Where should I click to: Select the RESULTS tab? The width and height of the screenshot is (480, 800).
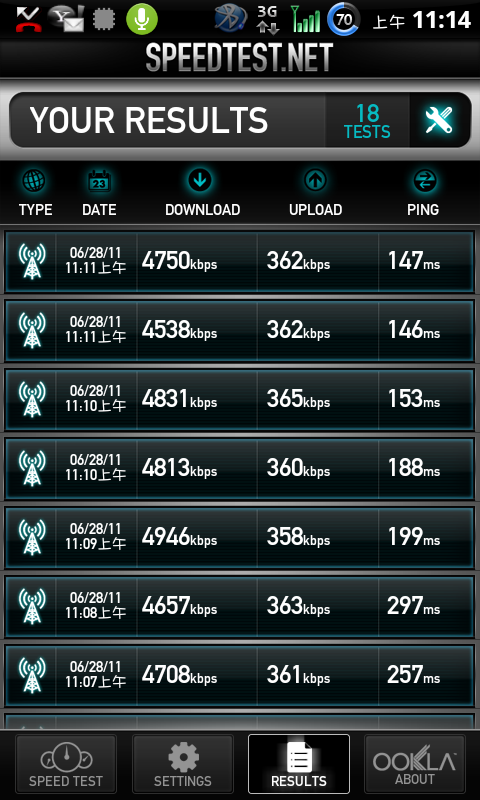point(299,764)
